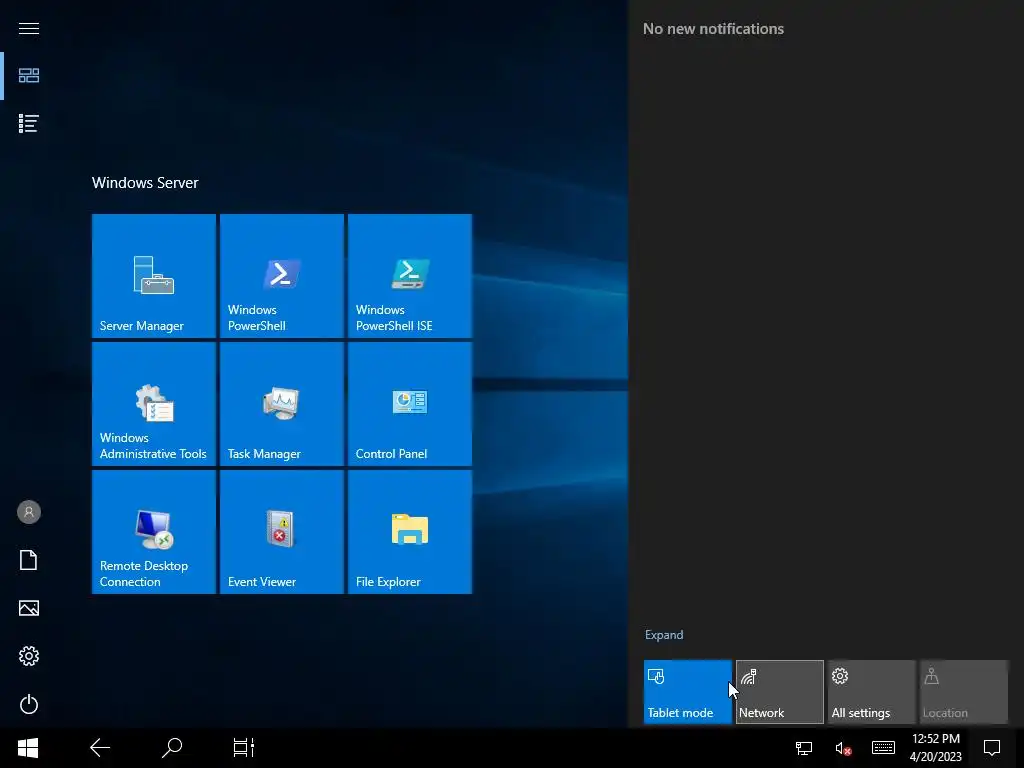Close the Action Center via taskbar icon
This screenshot has height=768, width=1024.
point(992,748)
